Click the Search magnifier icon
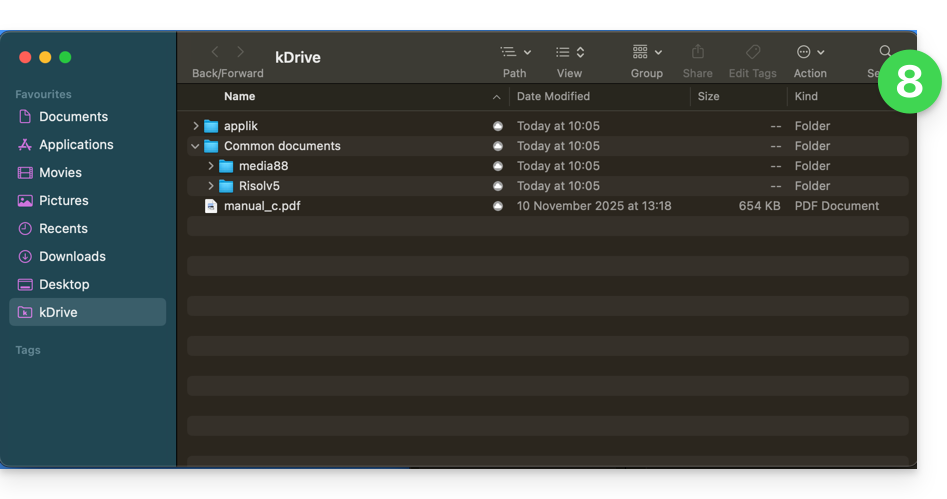 click(885, 52)
